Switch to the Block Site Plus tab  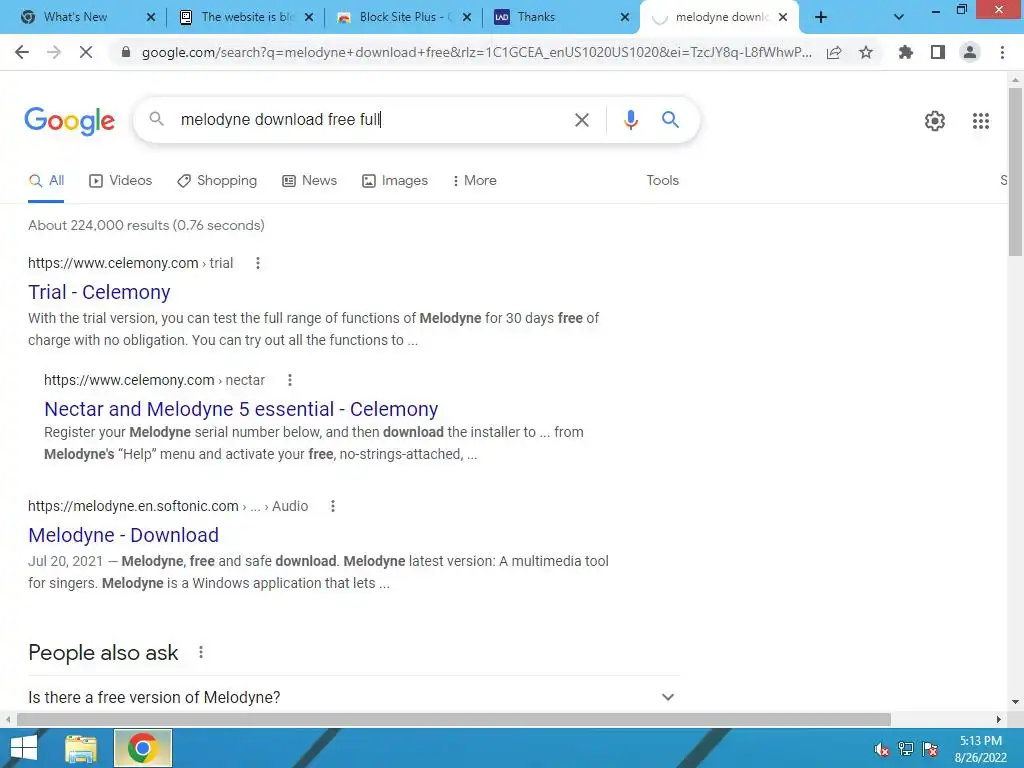(x=405, y=17)
